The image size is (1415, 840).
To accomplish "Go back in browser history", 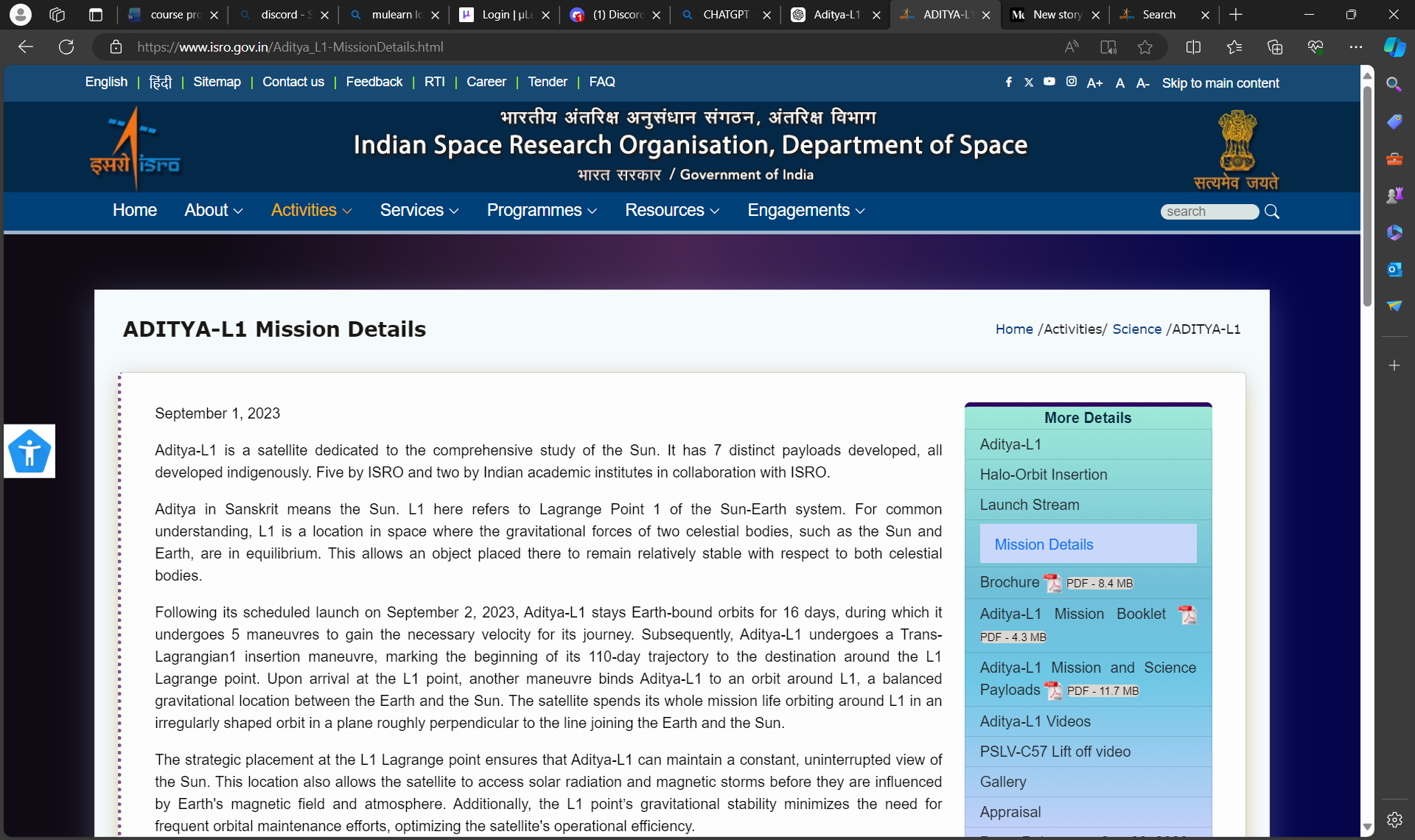I will point(26,47).
